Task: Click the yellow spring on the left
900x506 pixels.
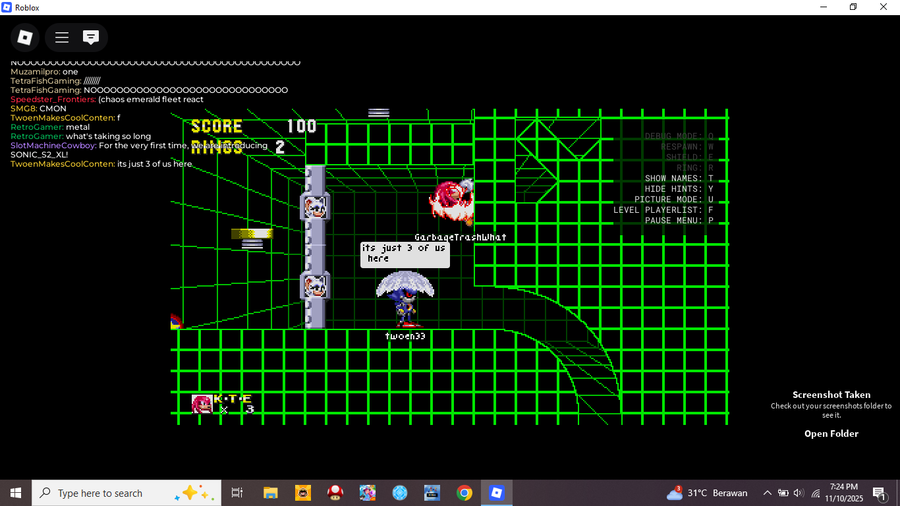Action: [x=251, y=238]
